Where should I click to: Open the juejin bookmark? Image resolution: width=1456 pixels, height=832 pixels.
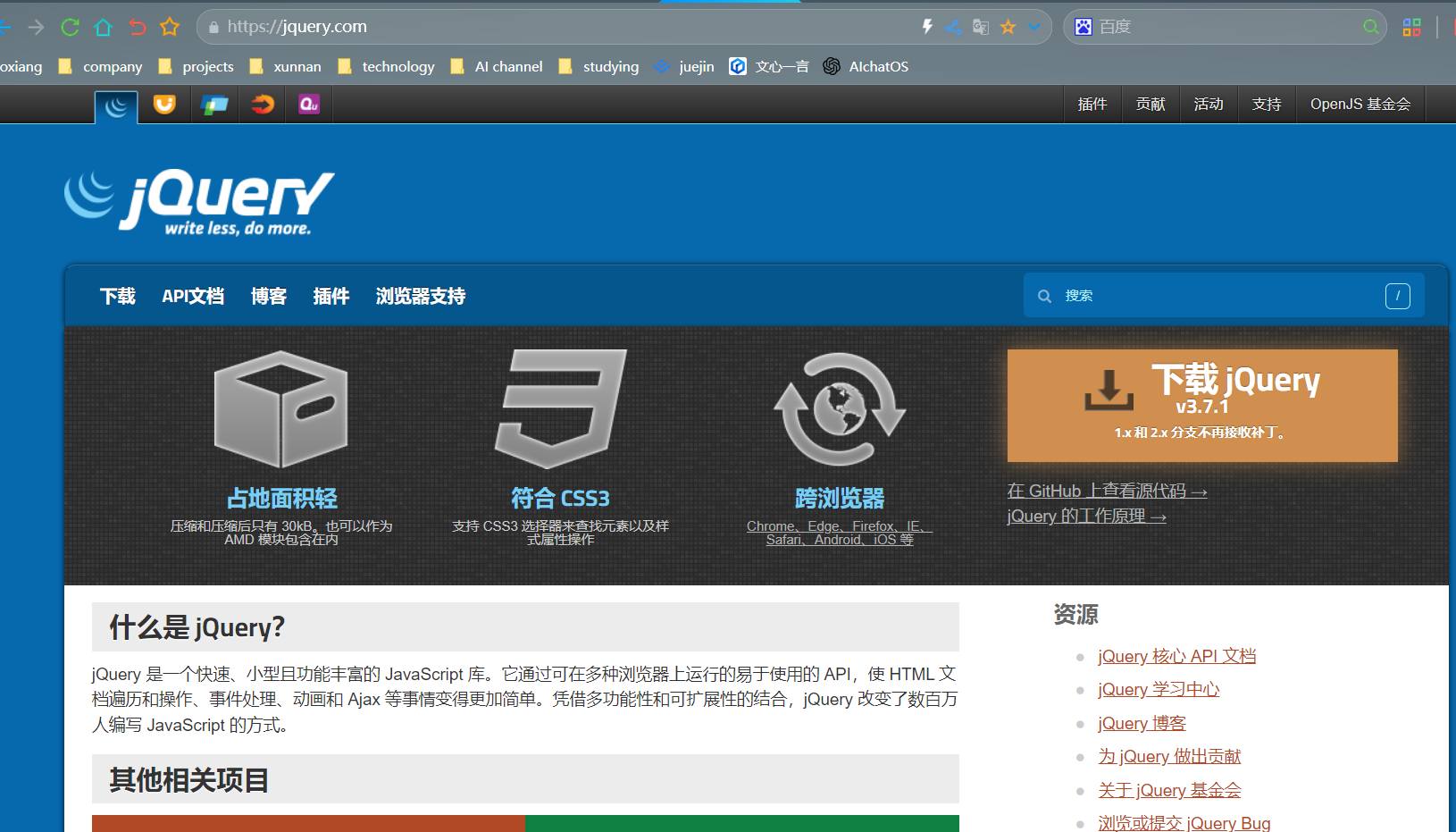[684, 66]
